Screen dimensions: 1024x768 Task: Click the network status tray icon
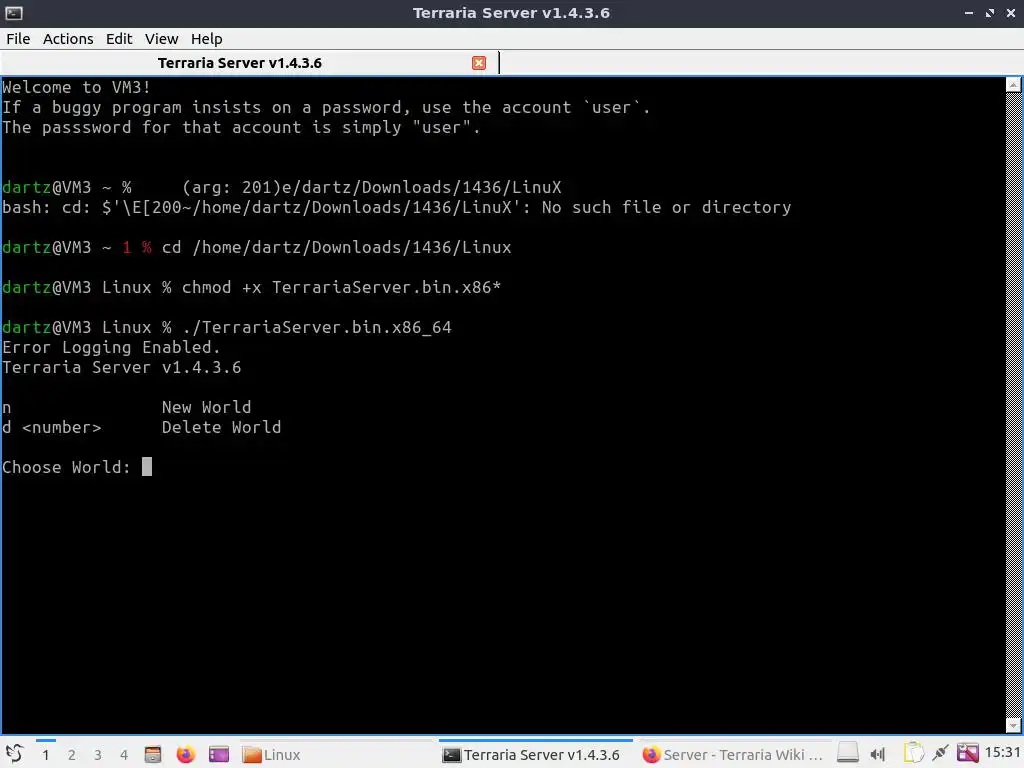[x=968, y=754]
